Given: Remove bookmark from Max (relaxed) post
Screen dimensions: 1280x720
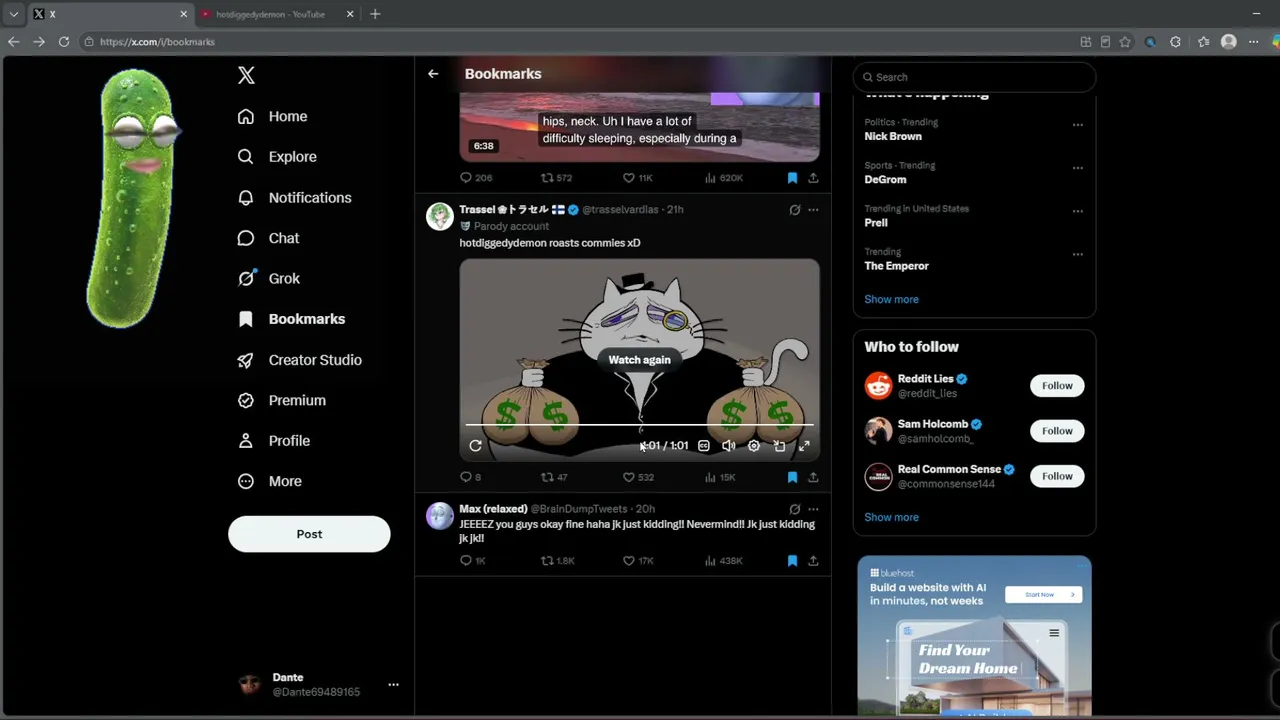Looking at the screenshot, I should click(792, 561).
